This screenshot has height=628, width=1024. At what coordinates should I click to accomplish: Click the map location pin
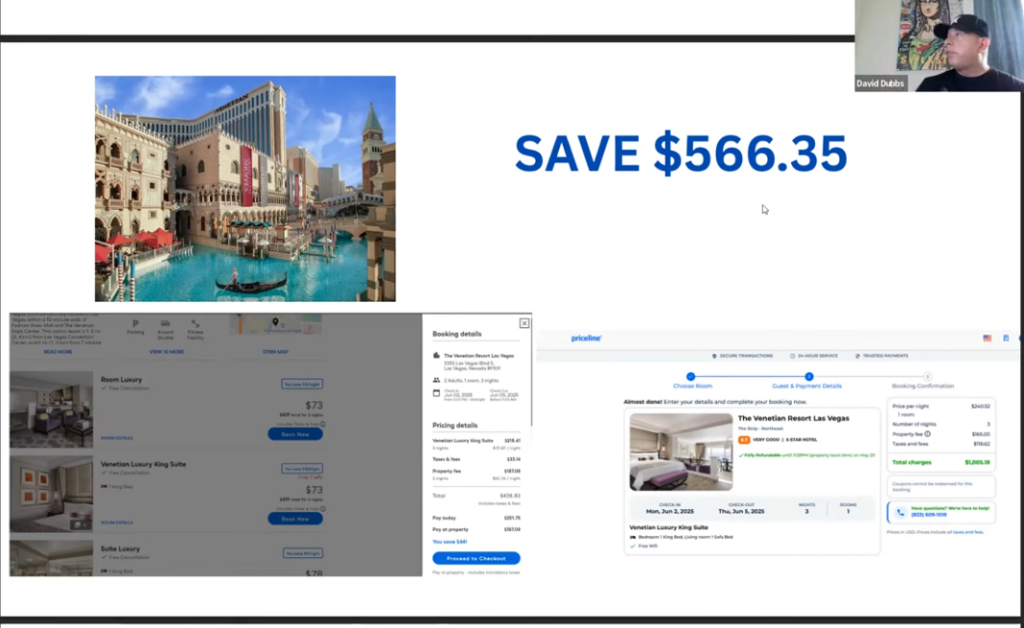[x=276, y=323]
